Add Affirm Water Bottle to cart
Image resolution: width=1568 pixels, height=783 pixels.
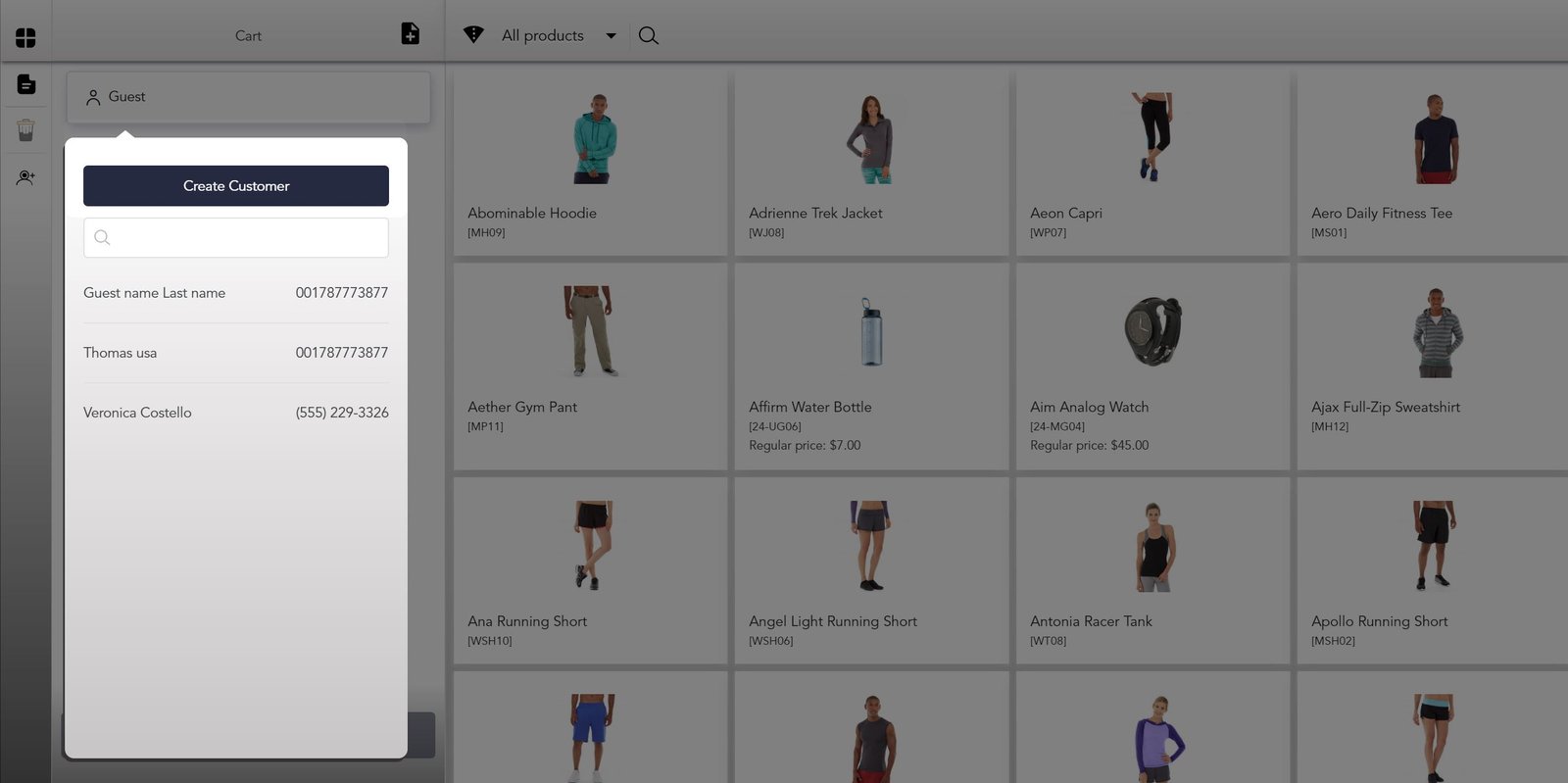coord(871,367)
